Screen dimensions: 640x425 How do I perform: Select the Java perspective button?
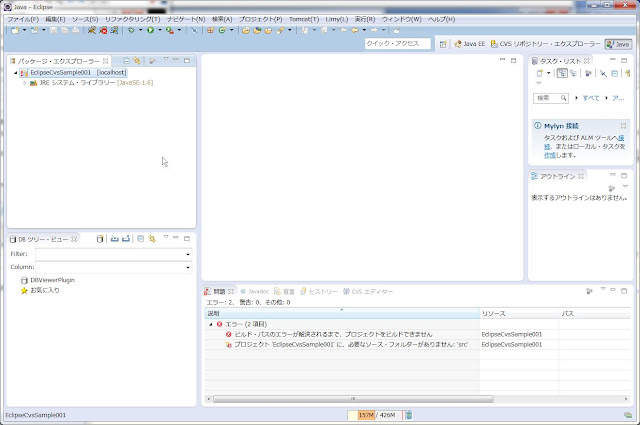(618, 44)
